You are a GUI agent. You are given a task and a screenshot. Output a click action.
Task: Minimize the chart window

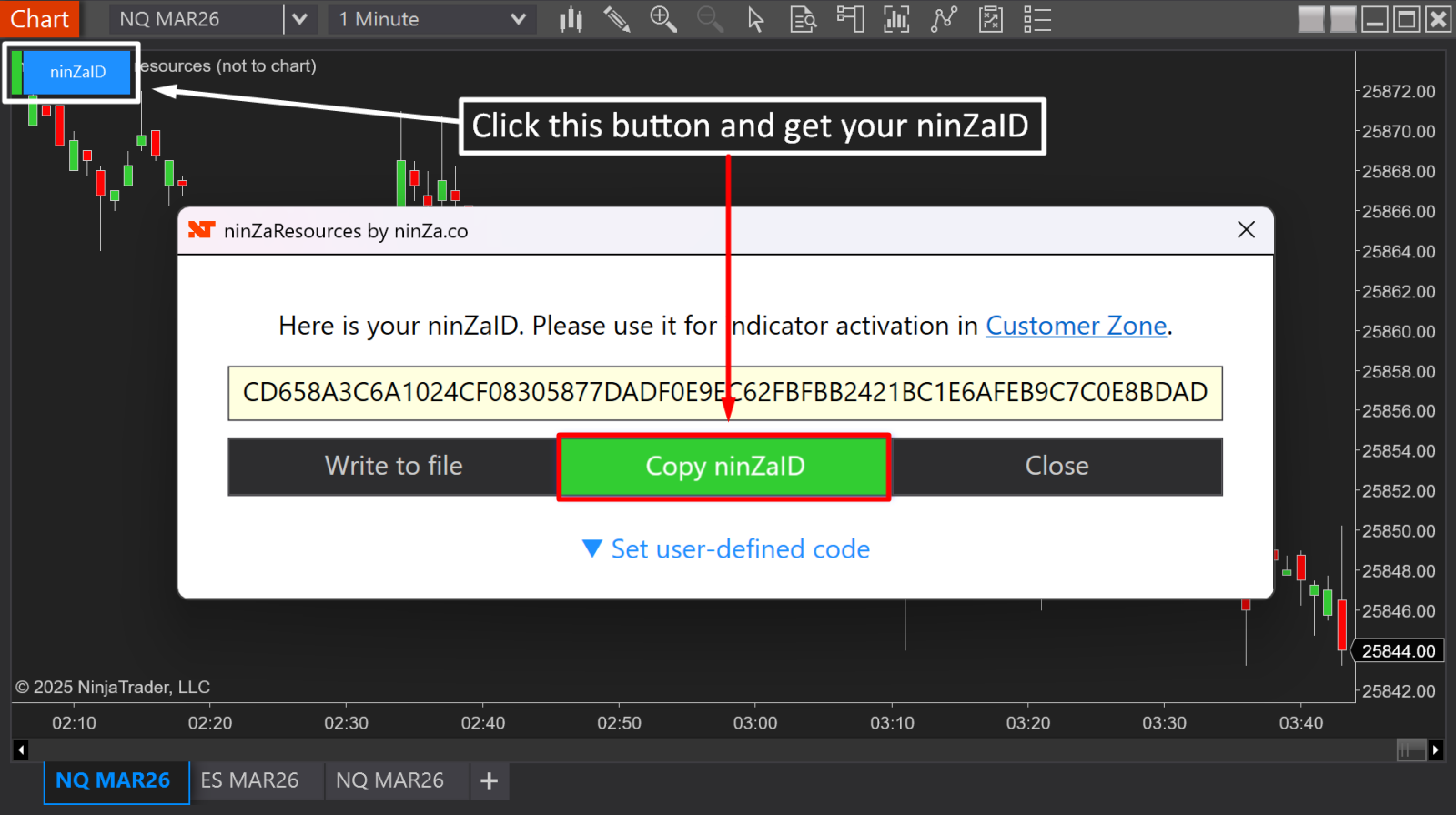(x=1375, y=19)
